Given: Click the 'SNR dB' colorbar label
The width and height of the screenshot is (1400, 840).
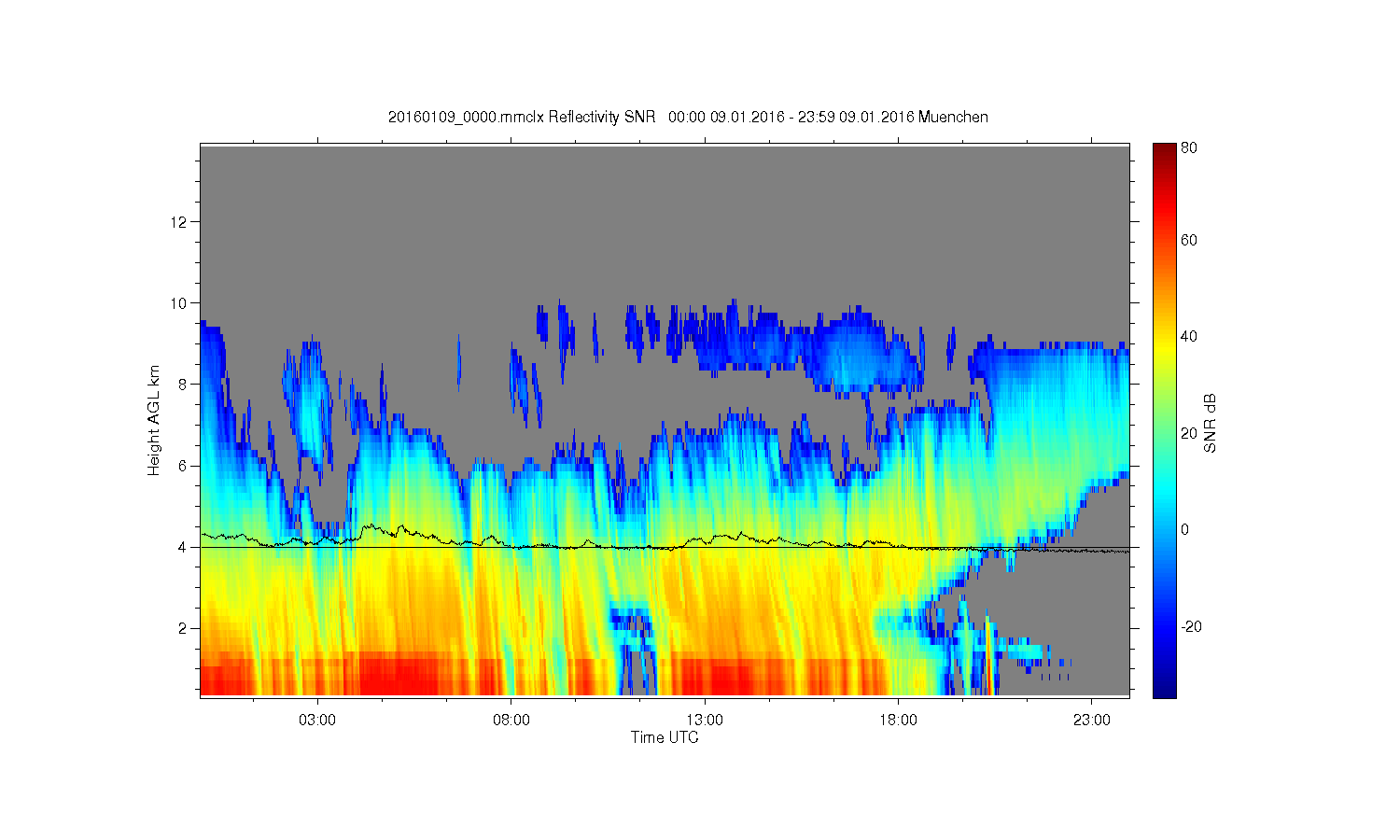Looking at the screenshot, I should point(1210,424).
